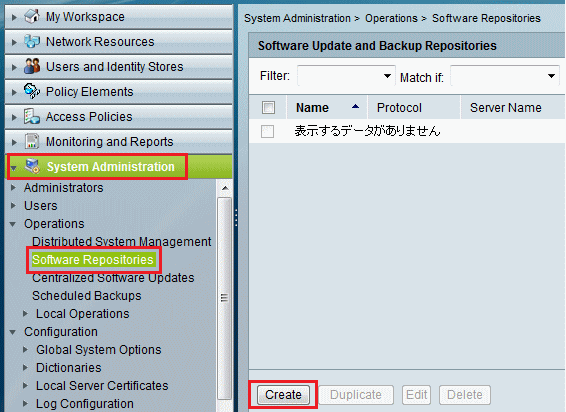This screenshot has width=566, height=412.
Task: Expand the Local Operations tree node
Action: point(25,313)
